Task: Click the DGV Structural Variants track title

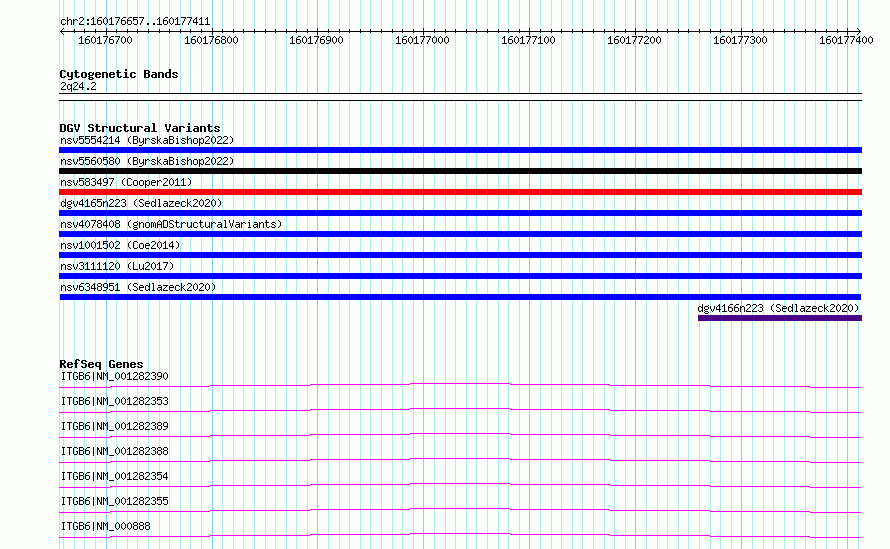Action: tap(140, 128)
